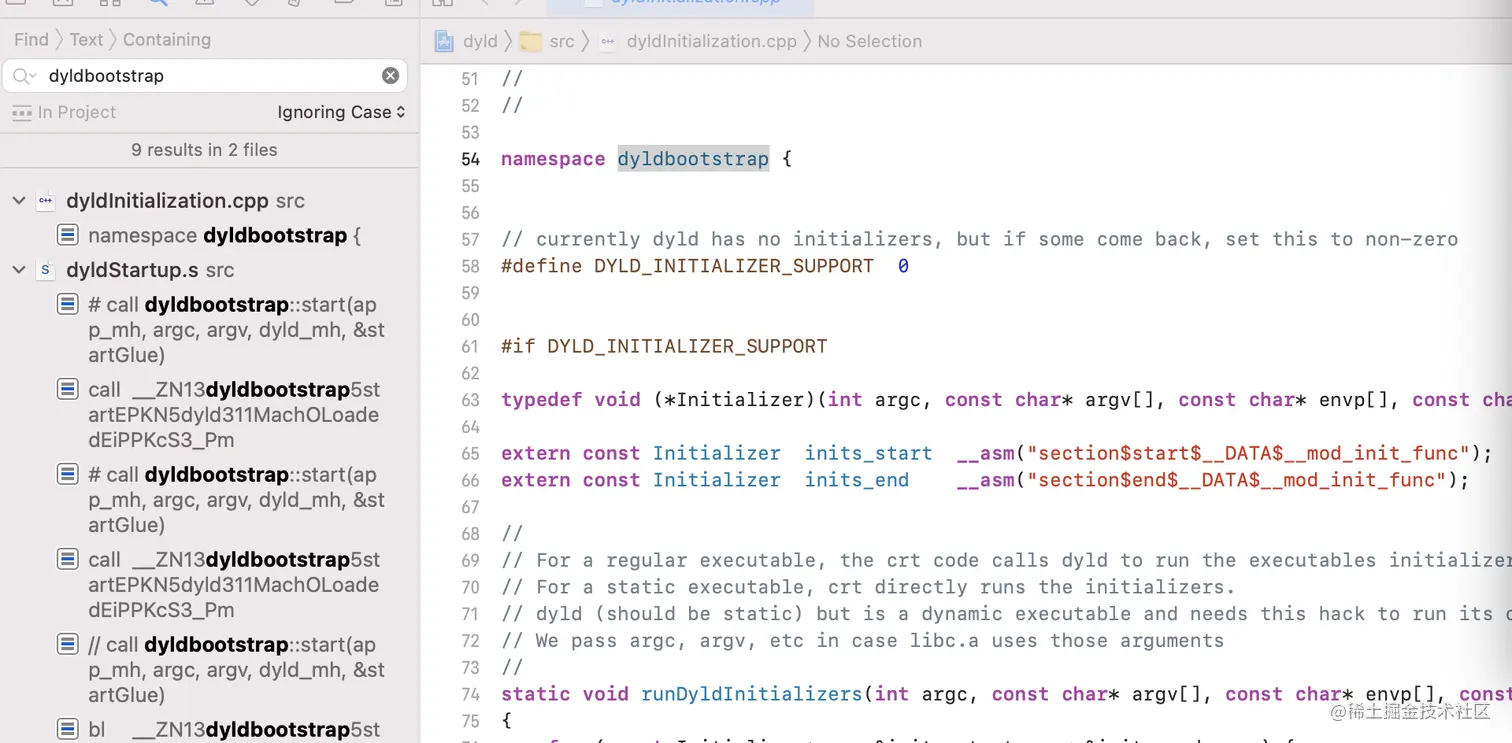Click the '9 results in 2 files' summary
The image size is (1512, 743).
pos(204,150)
